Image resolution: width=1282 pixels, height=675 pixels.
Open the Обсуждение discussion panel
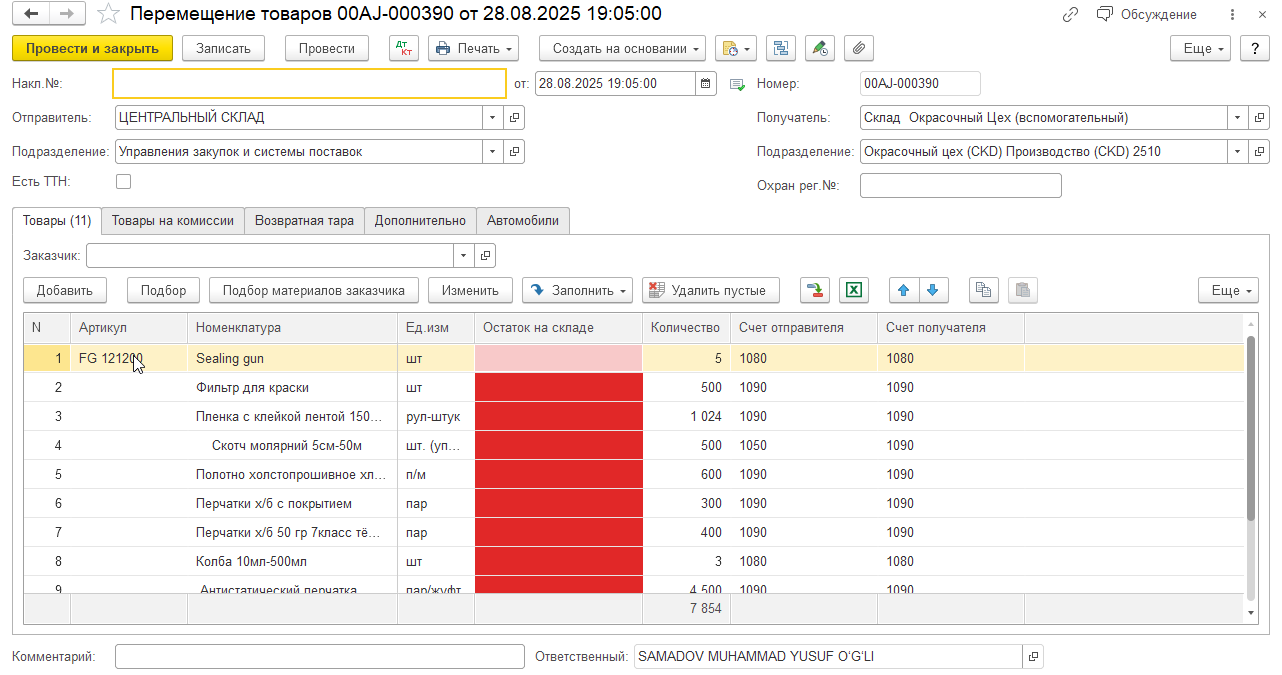(1147, 14)
